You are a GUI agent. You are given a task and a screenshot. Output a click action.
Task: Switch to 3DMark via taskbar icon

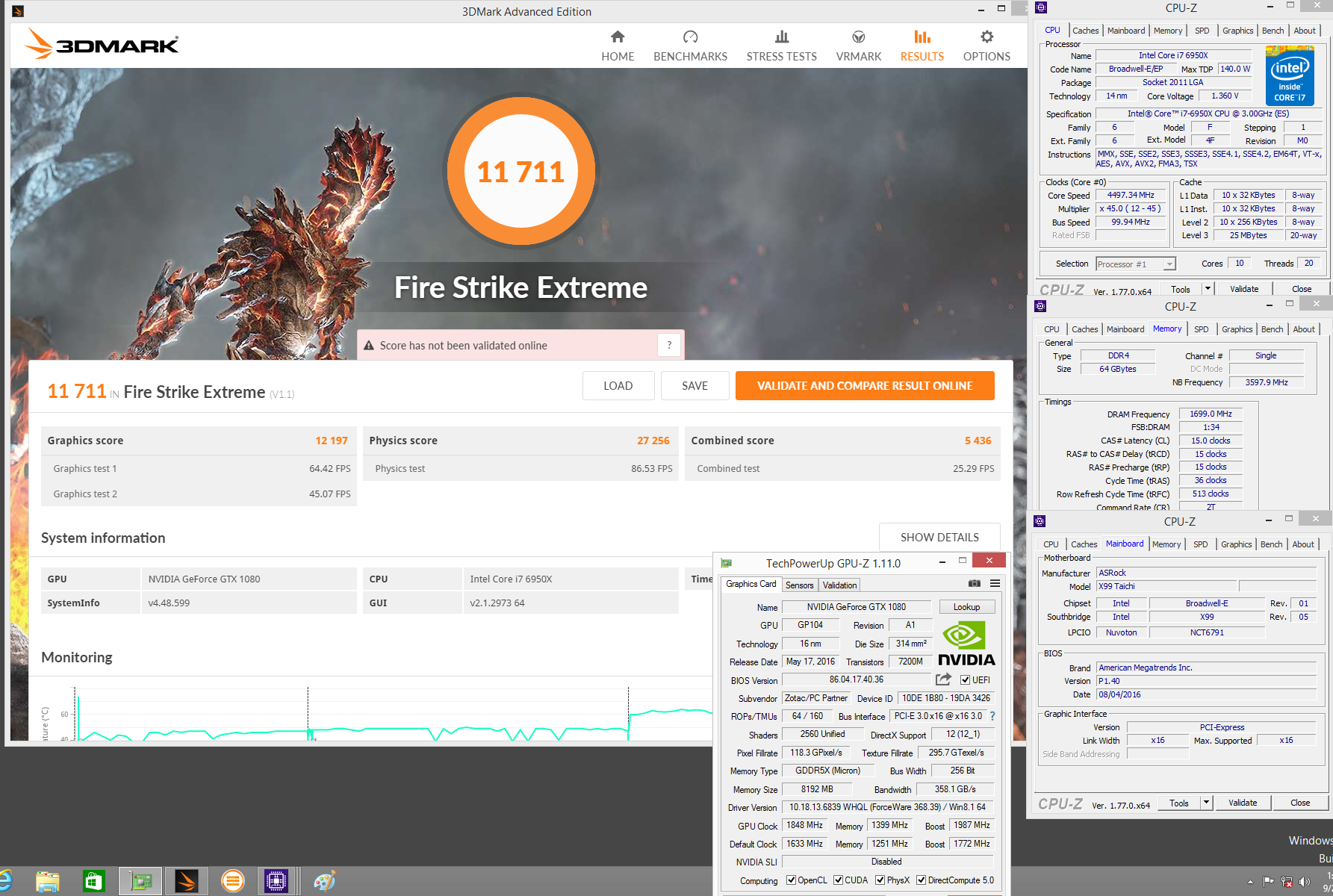click(x=186, y=881)
